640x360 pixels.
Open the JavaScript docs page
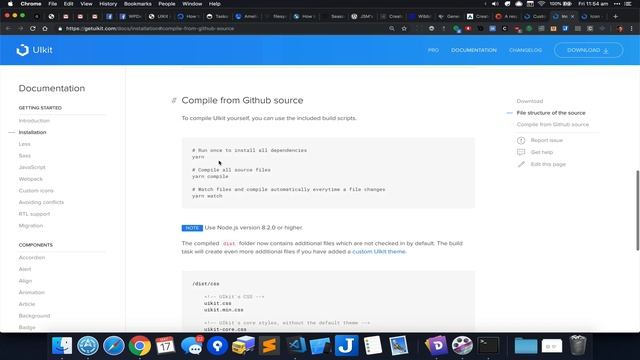[32, 167]
